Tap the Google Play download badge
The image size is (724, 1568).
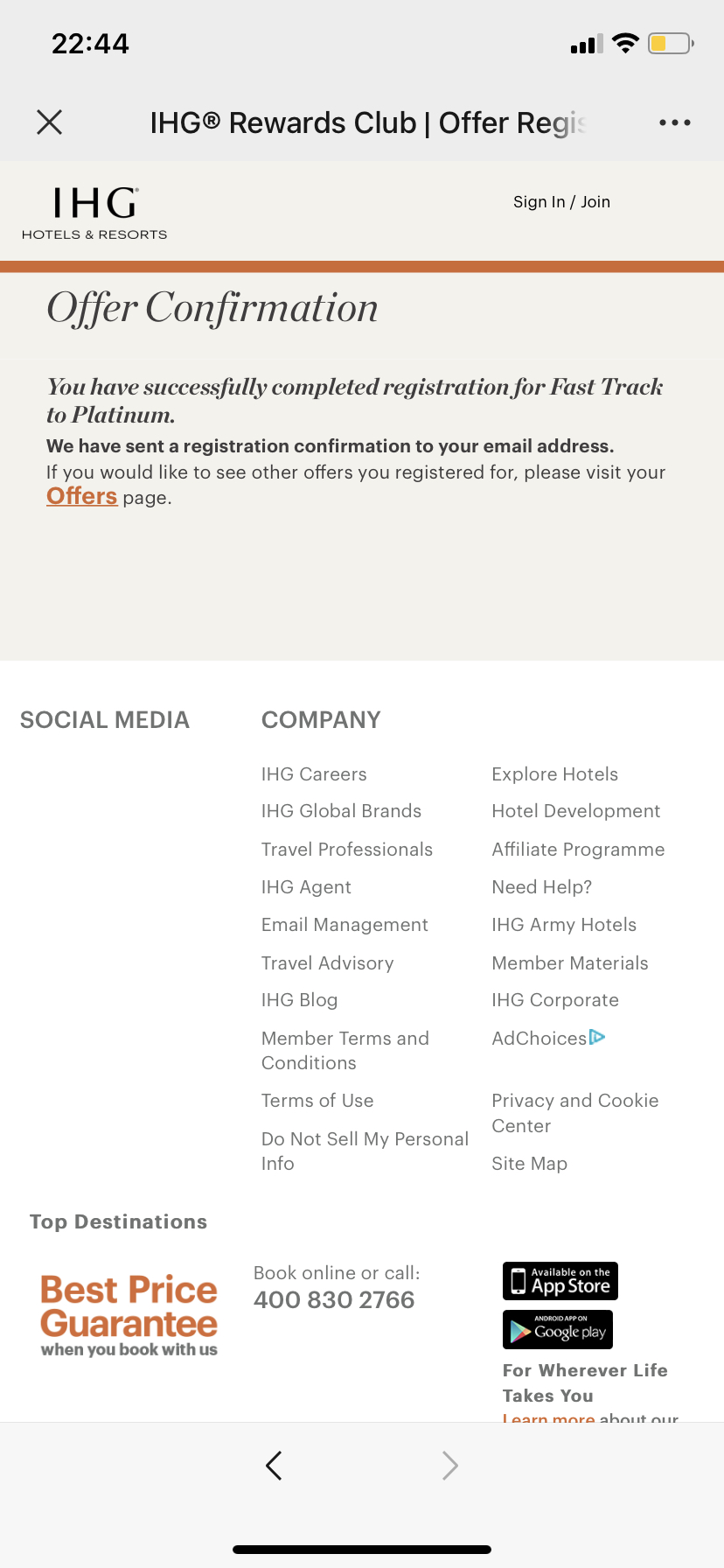tap(558, 1330)
